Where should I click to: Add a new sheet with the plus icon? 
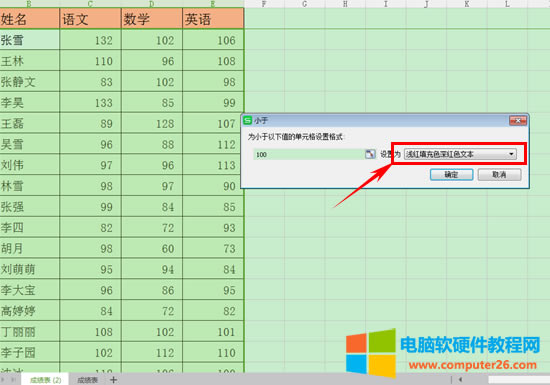(113, 380)
